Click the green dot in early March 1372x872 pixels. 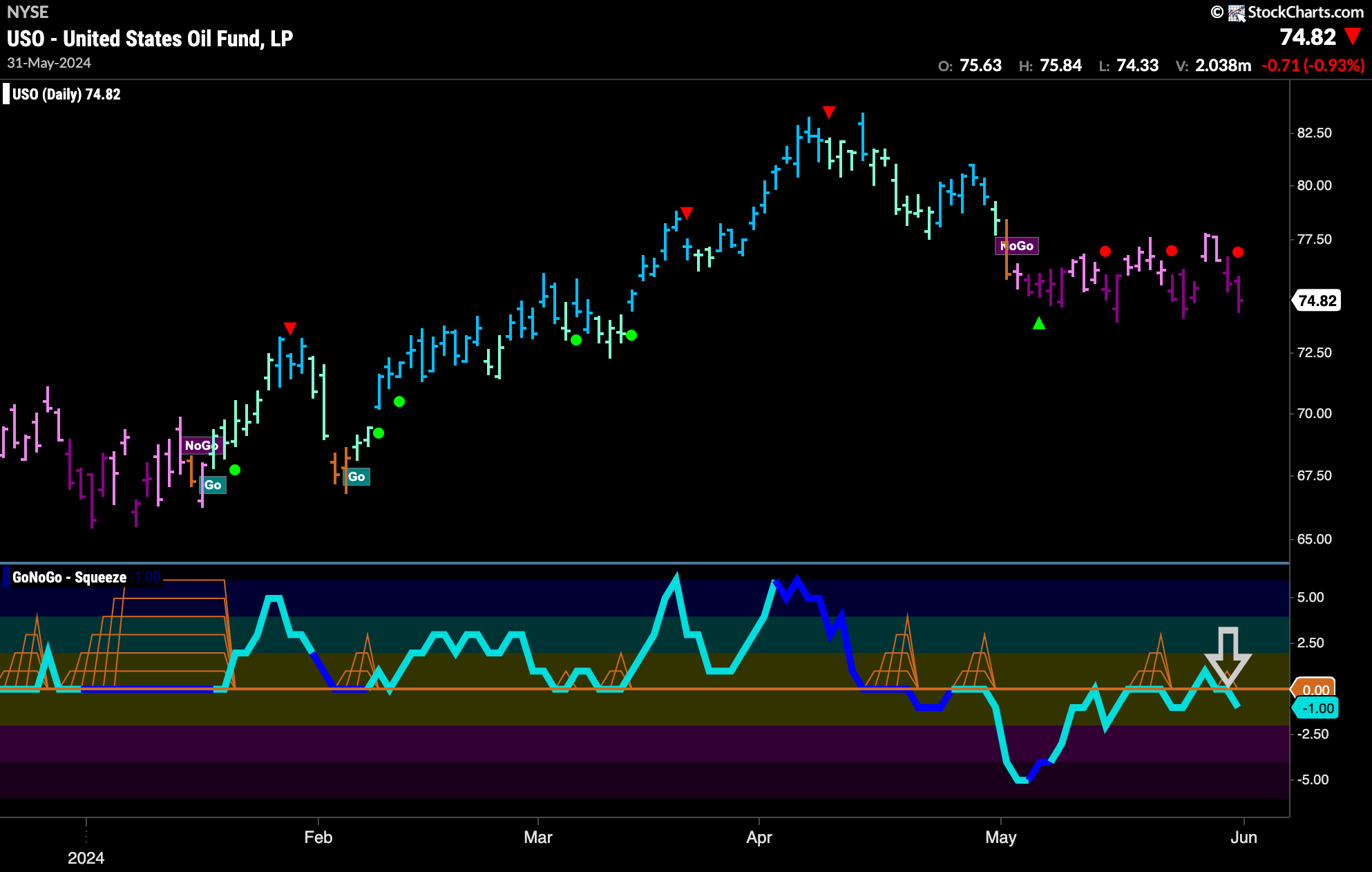576,340
